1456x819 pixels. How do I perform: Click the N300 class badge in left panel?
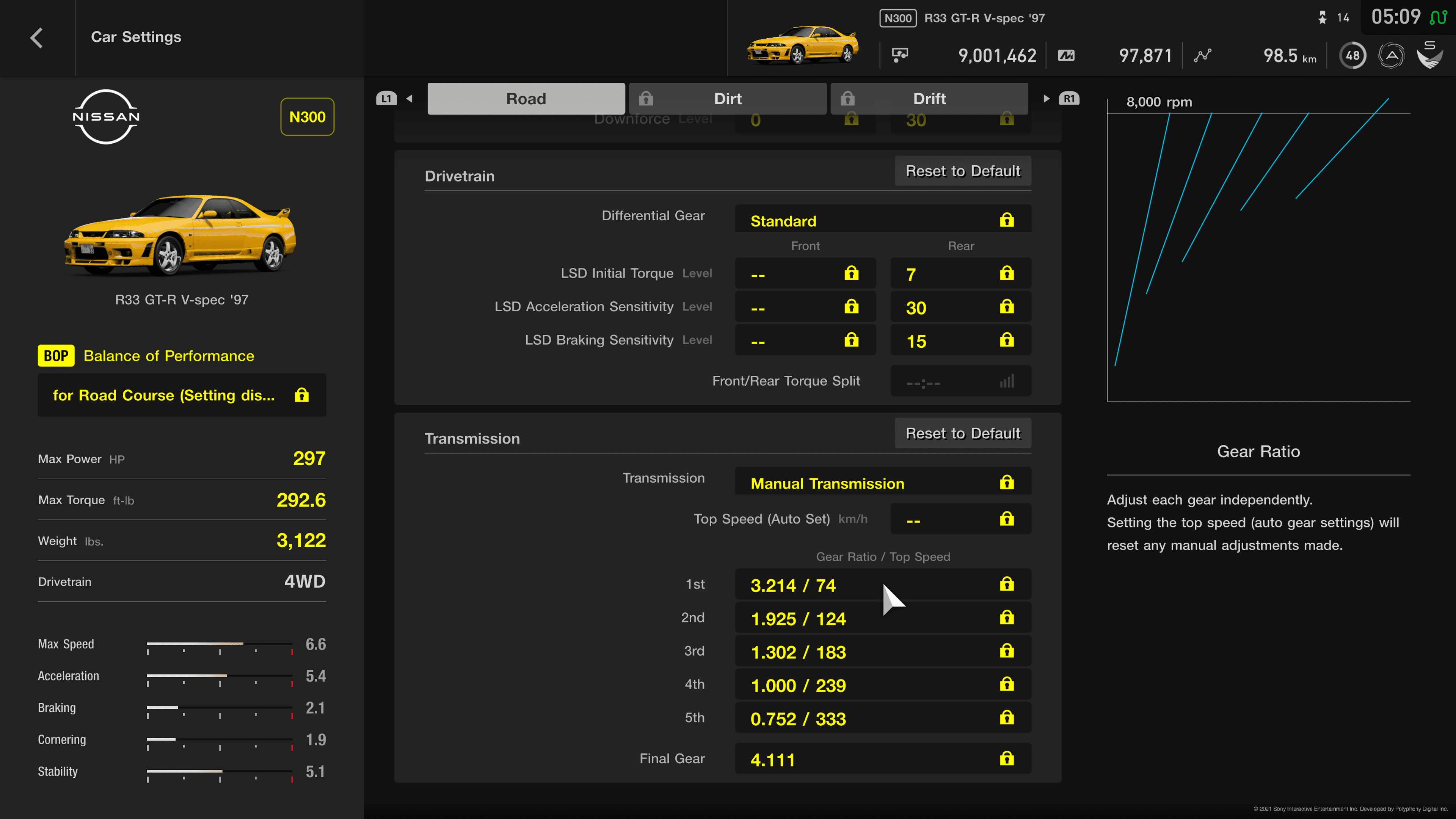point(308,117)
